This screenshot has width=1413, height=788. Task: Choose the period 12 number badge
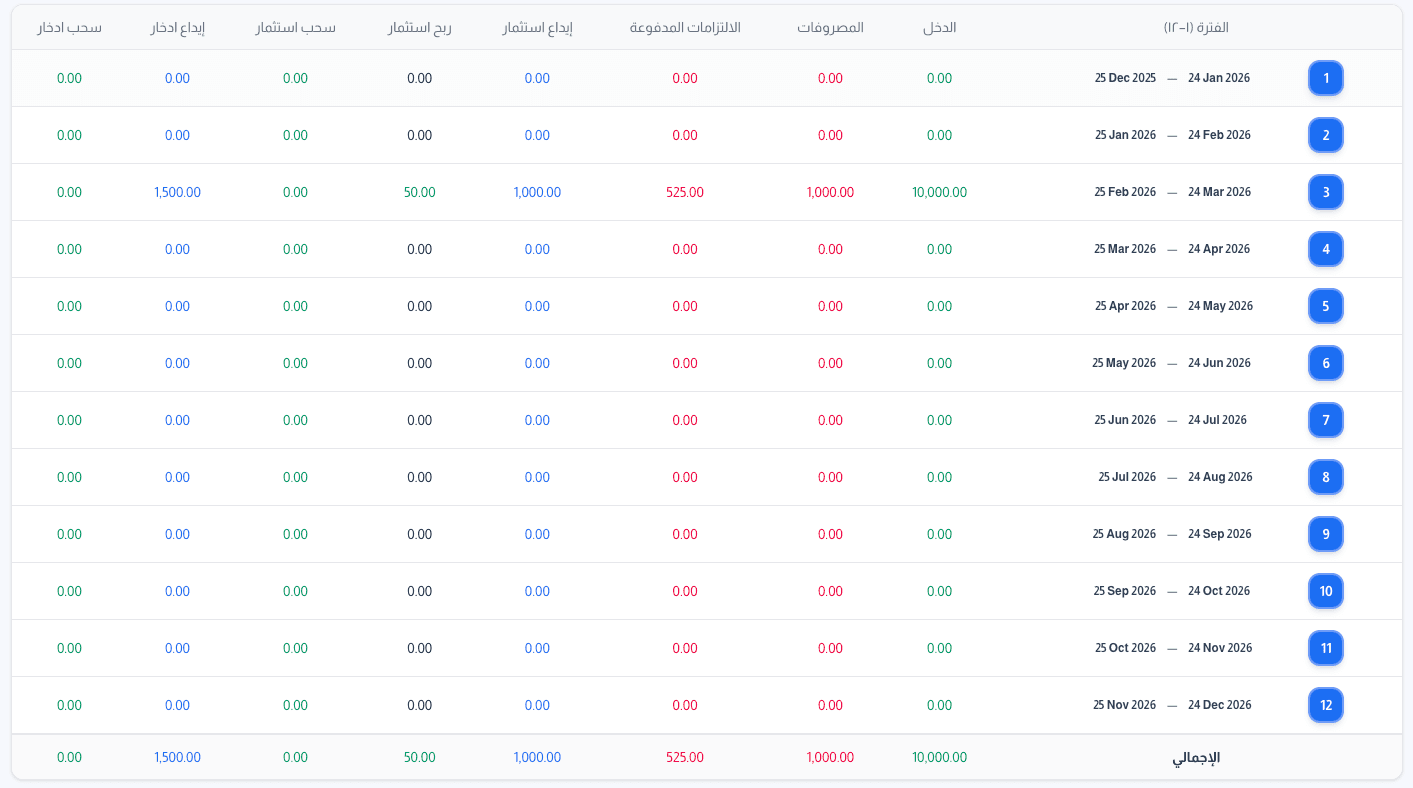[x=1325, y=705]
